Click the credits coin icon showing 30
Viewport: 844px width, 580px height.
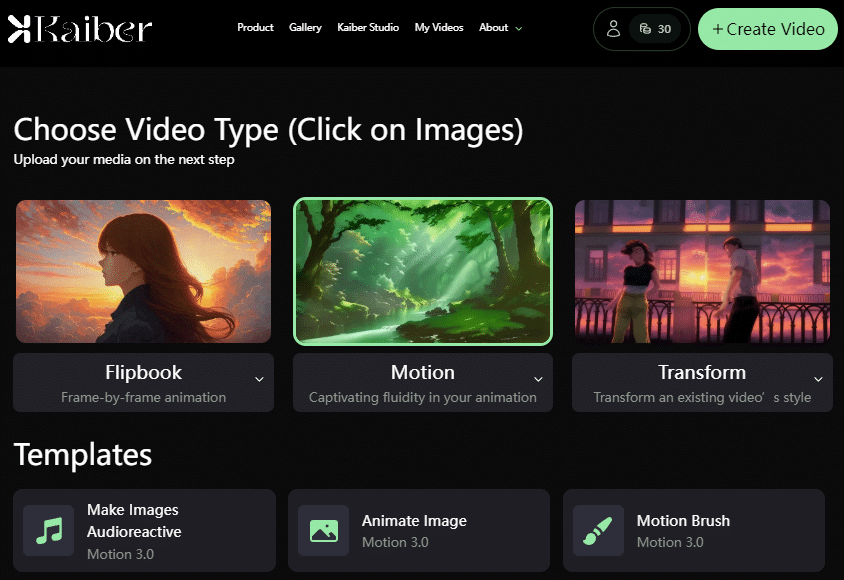click(645, 29)
